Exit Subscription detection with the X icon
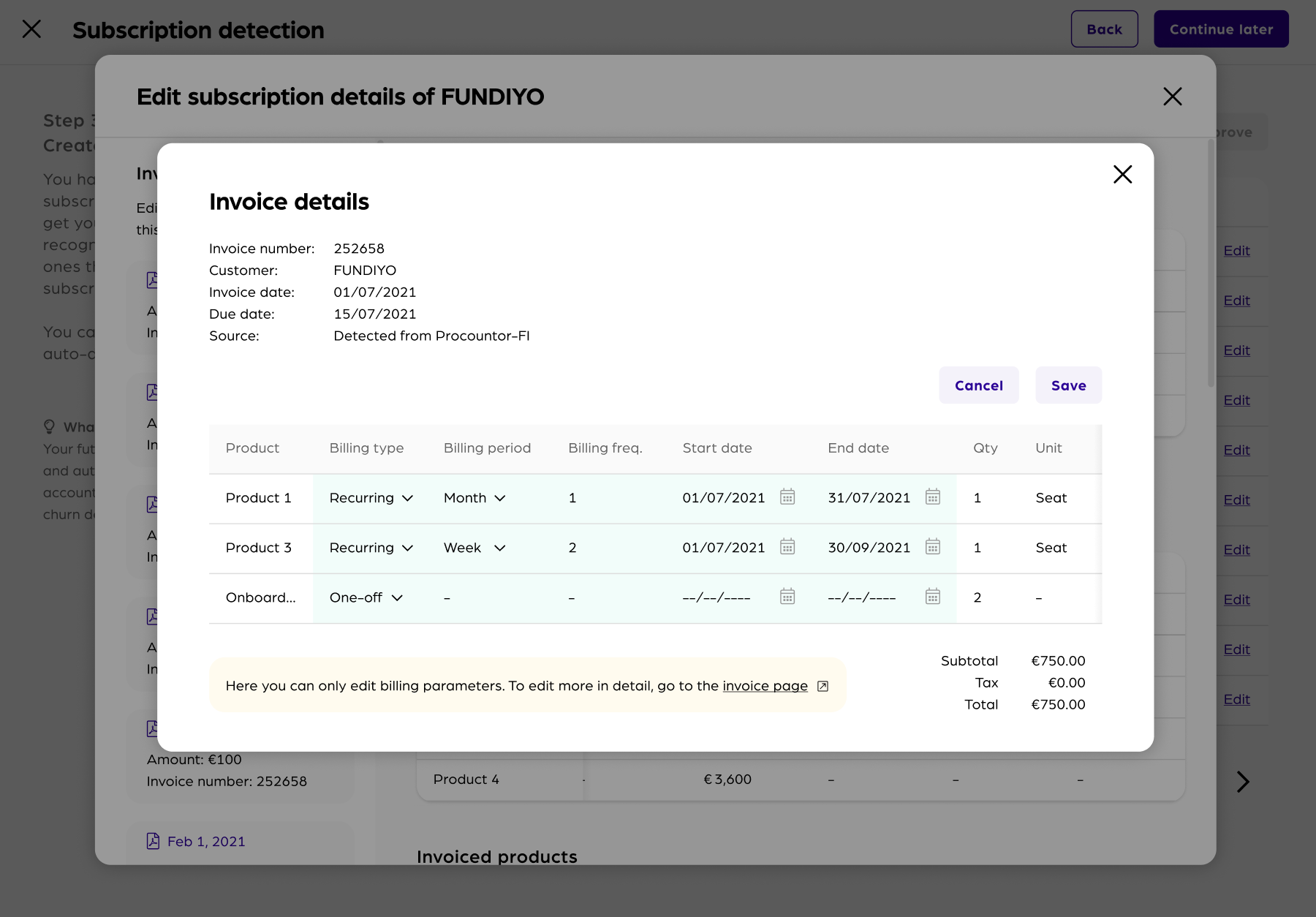The image size is (1316, 917). point(31,29)
